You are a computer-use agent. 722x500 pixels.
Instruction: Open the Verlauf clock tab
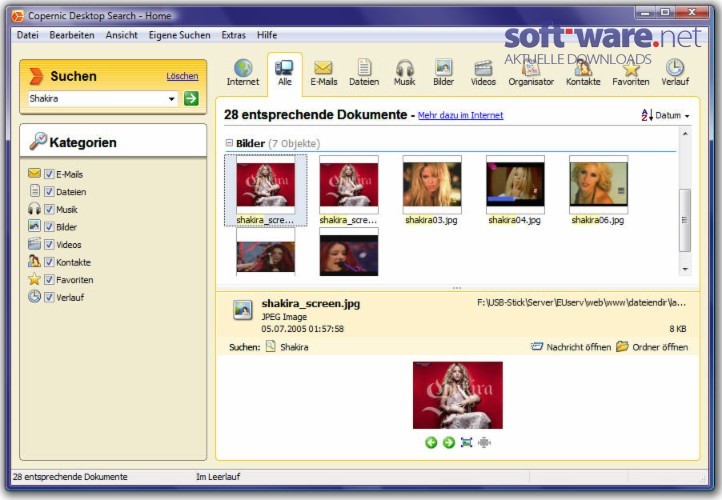click(675, 73)
